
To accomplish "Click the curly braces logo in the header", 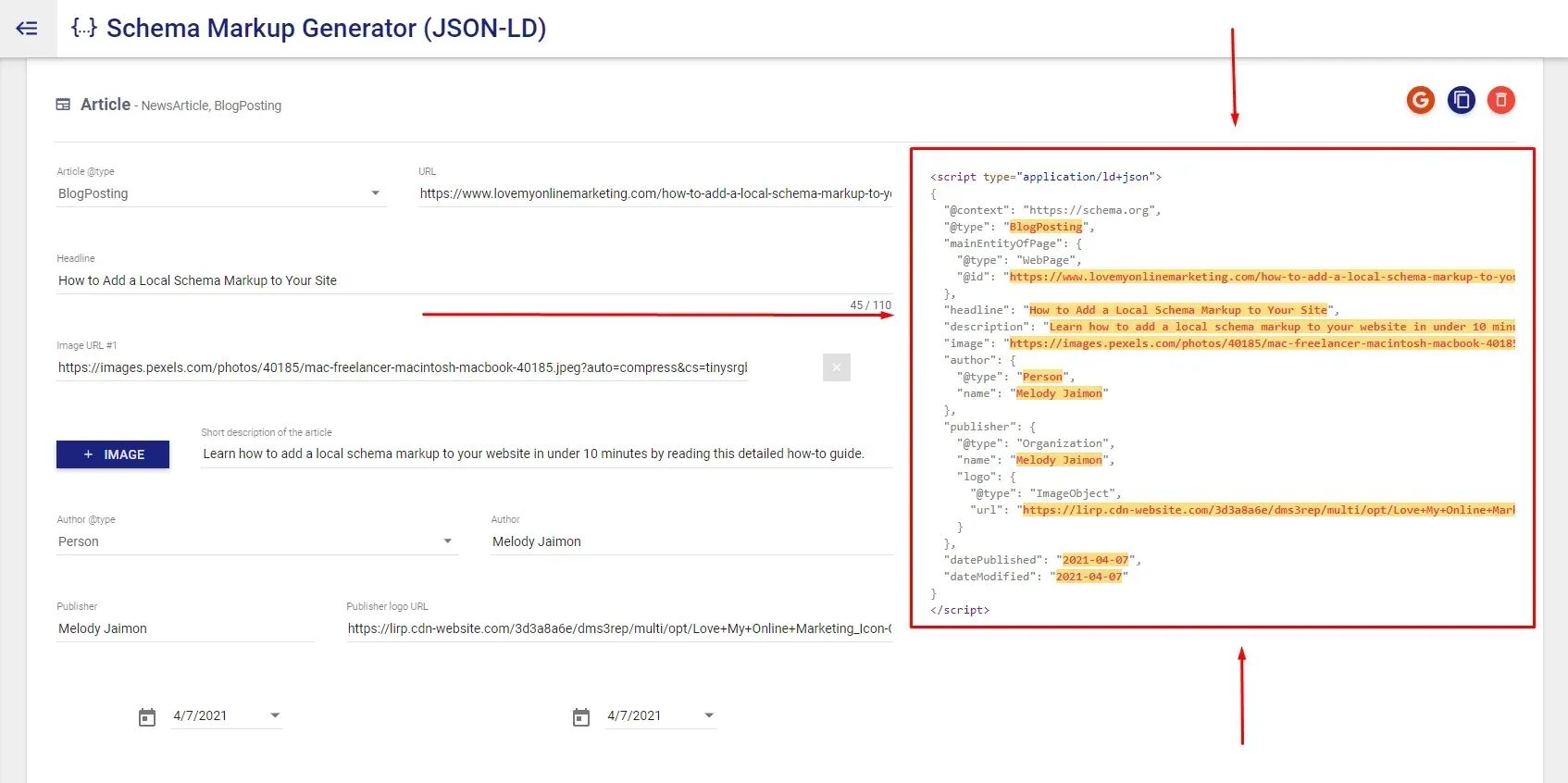I will [x=84, y=28].
